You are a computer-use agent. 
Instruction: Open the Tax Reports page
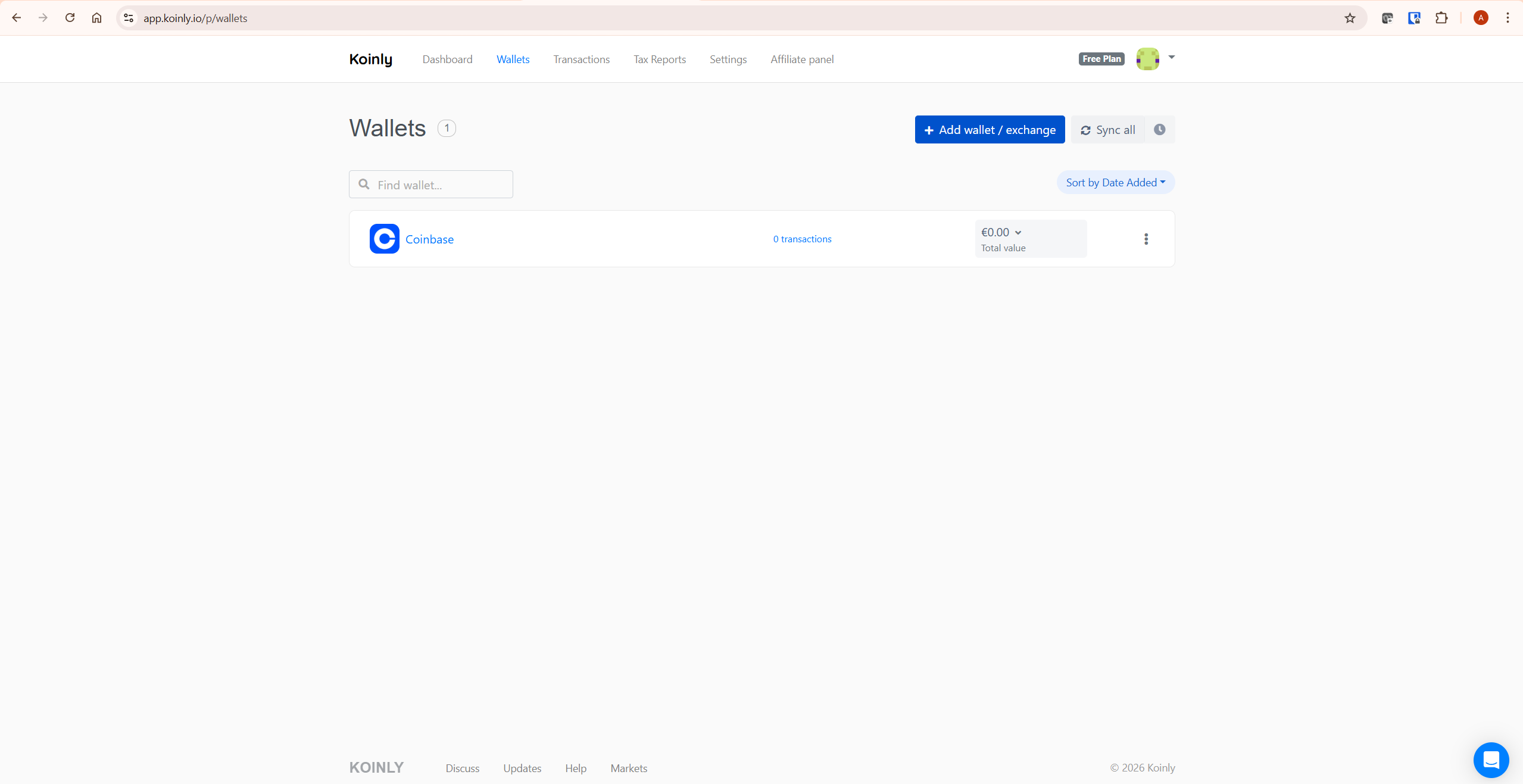coord(659,59)
